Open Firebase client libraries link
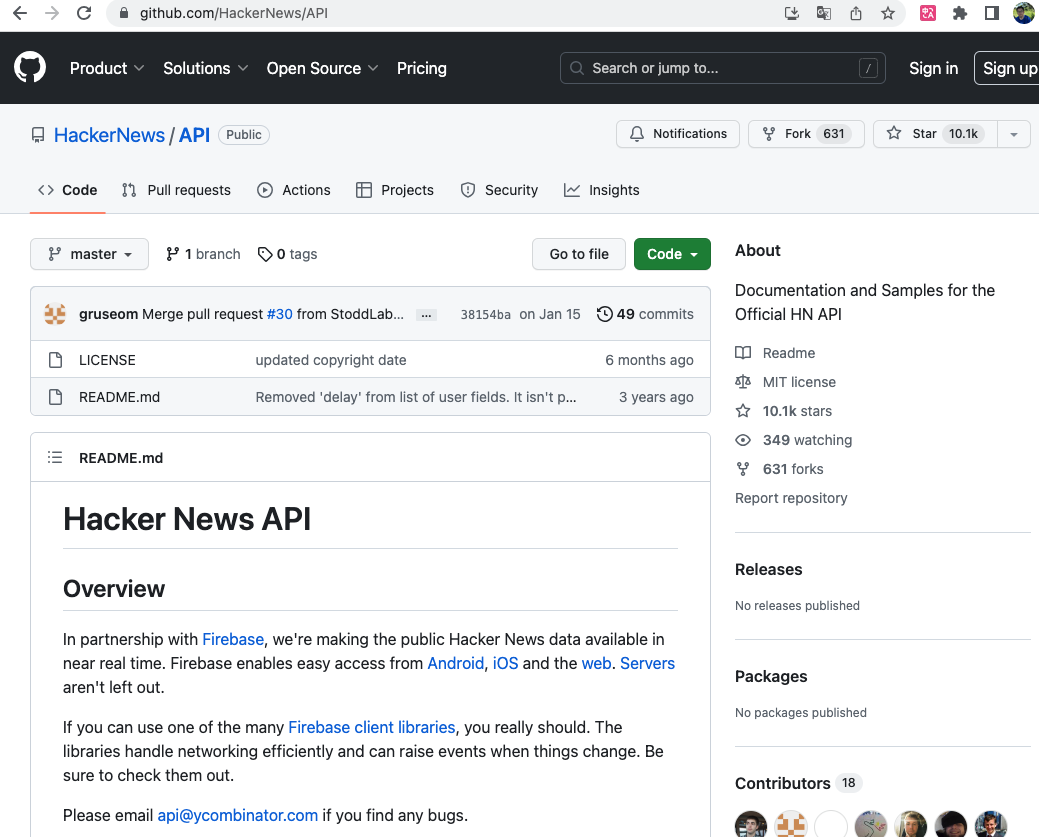This screenshot has height=837, width=1039. (x=372, y=728)
